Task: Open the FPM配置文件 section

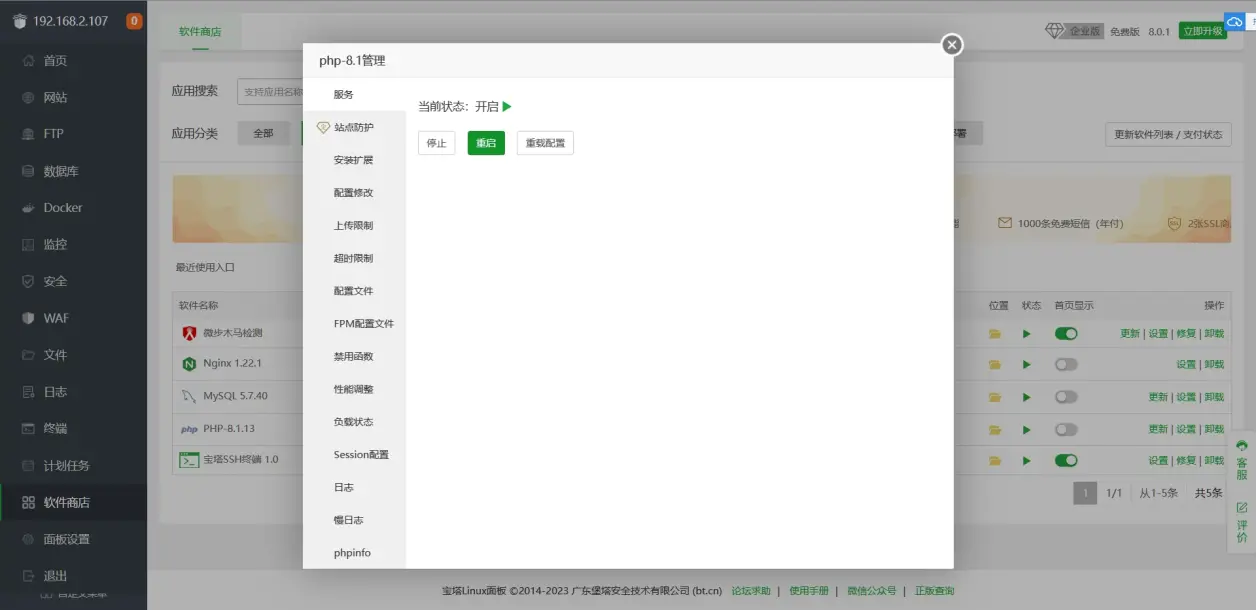Action: (355, 324)
